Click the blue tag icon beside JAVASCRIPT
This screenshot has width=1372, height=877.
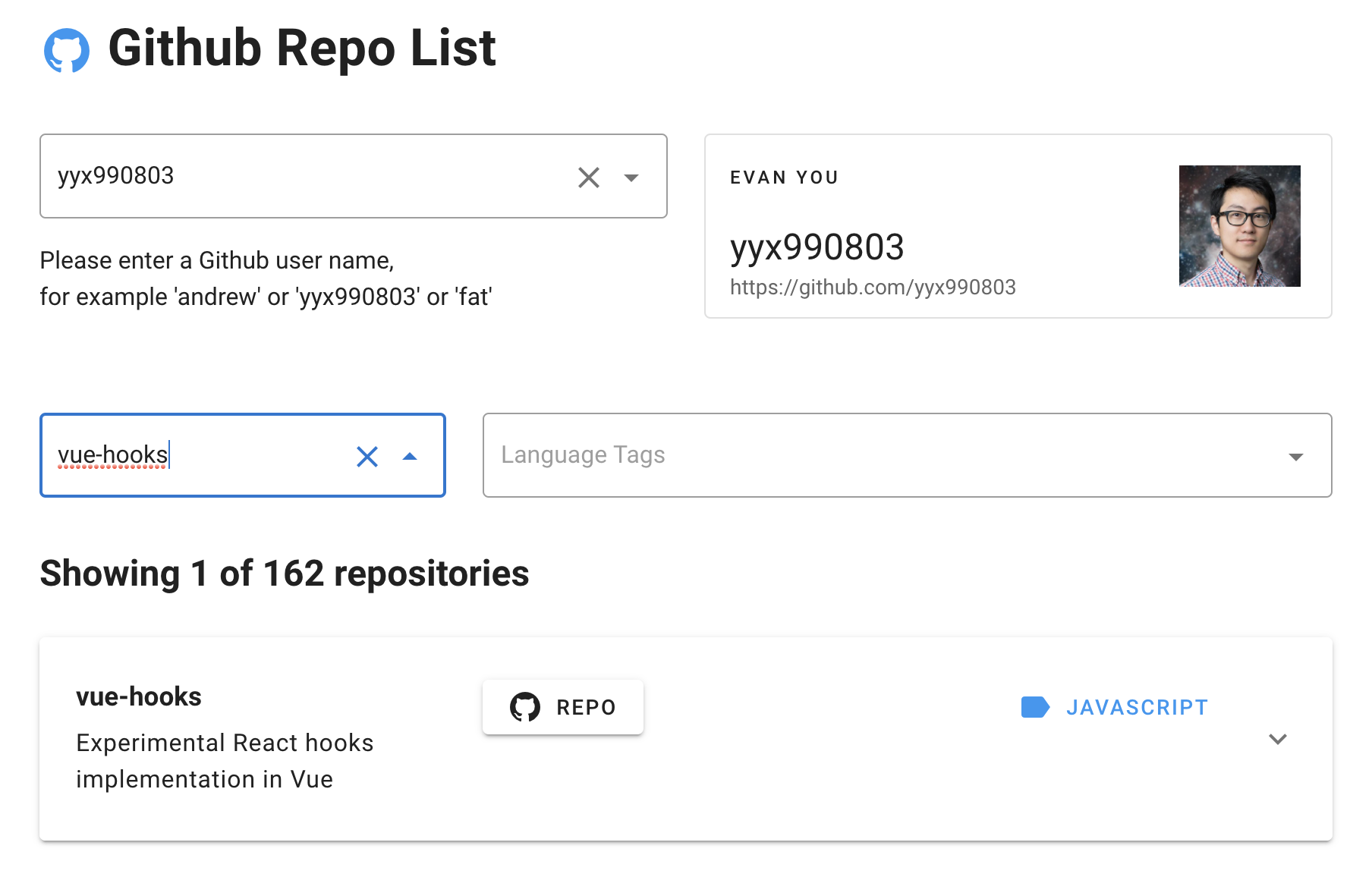pyautogui.click(x=1035, y=707)
